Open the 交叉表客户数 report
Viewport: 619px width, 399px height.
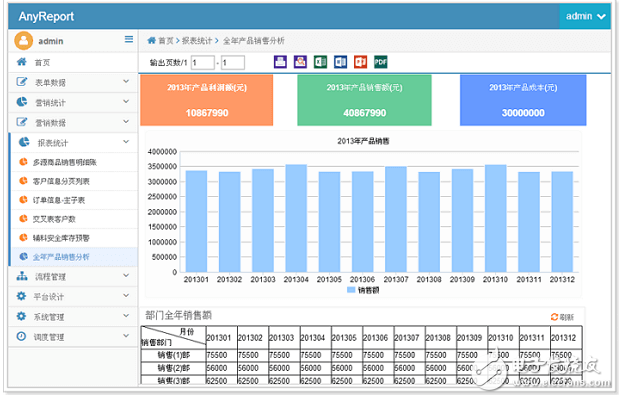[x=75, y=219]
